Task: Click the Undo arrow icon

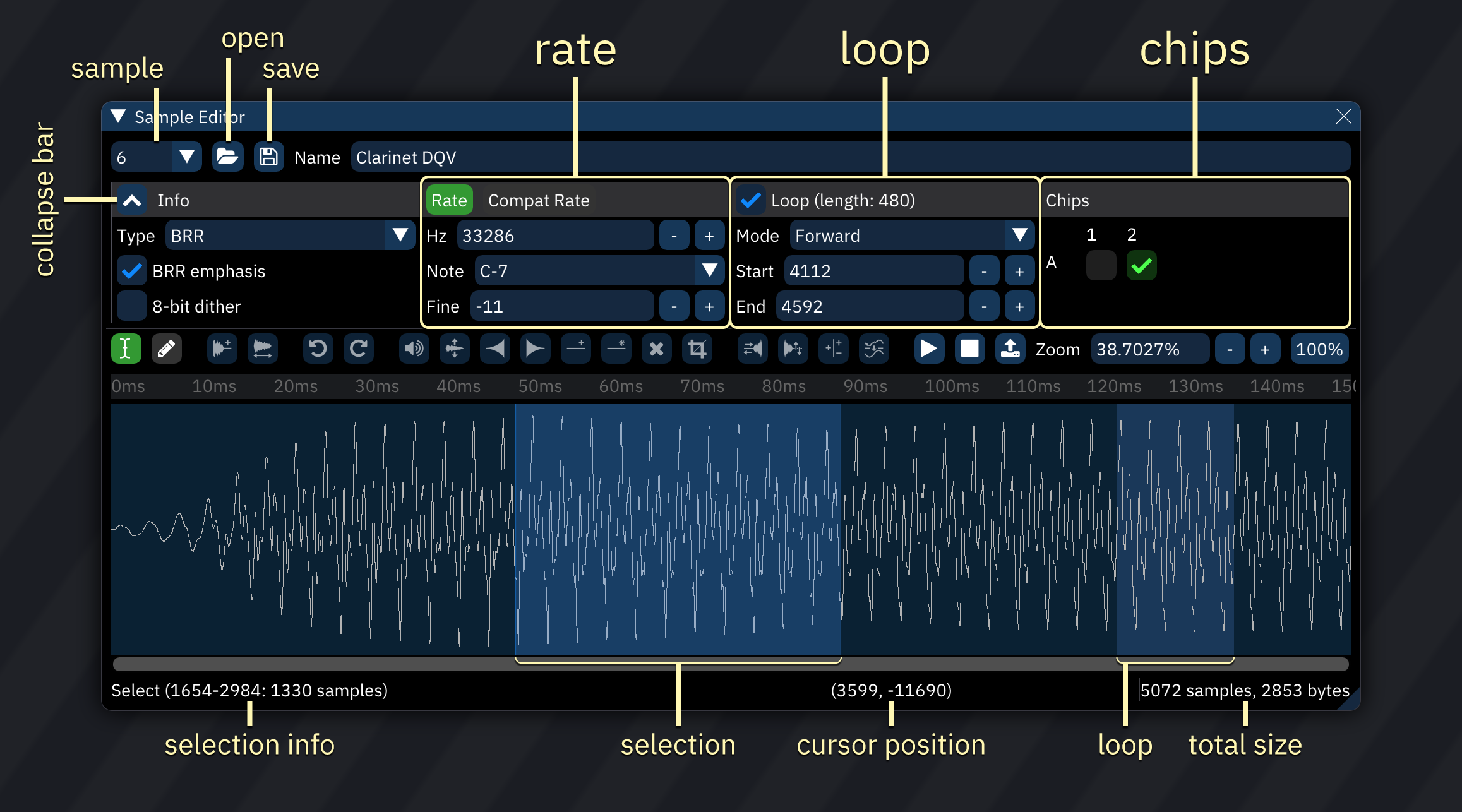Action: tap(318, 349)
